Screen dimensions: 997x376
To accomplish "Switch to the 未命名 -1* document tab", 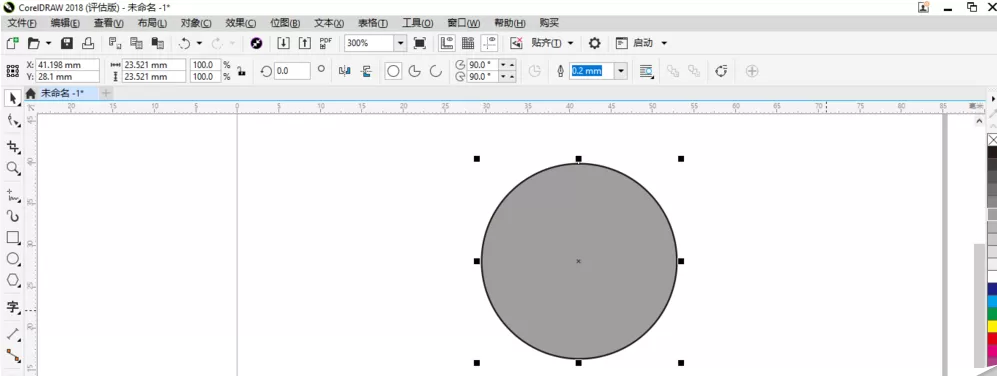I will (x=62, y=93).
